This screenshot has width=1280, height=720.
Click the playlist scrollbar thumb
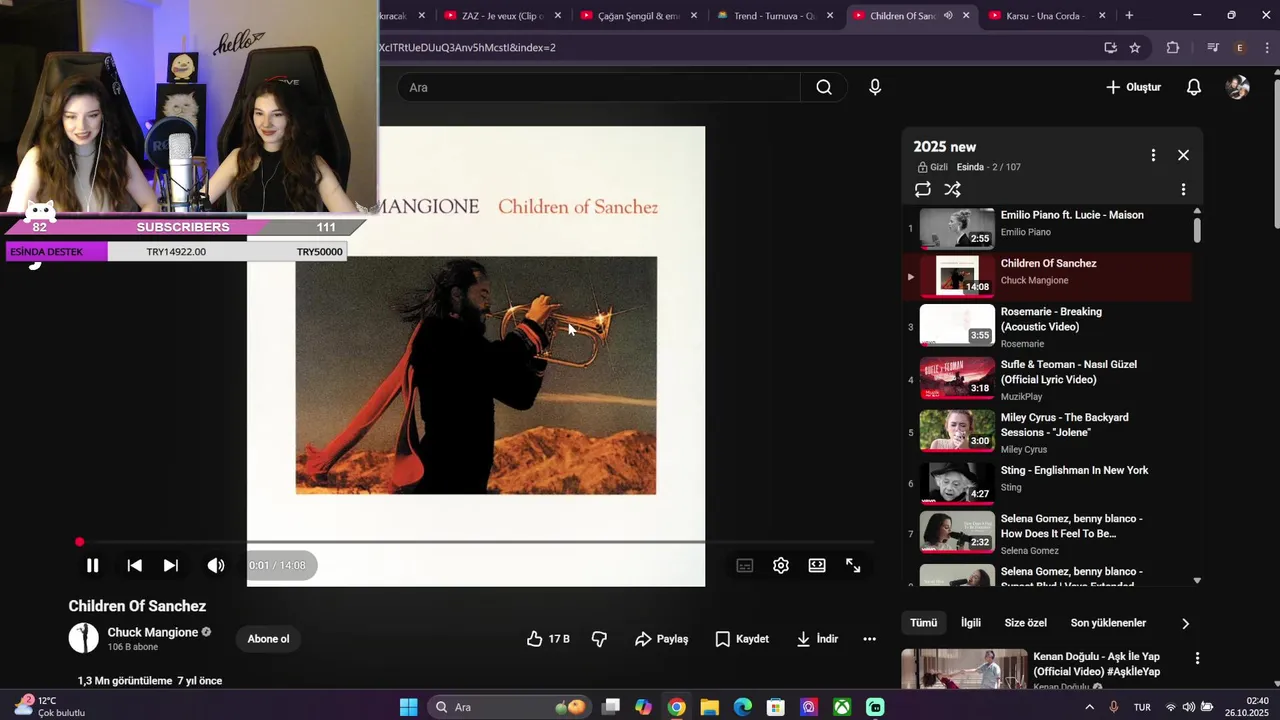tap(1197, 229)
